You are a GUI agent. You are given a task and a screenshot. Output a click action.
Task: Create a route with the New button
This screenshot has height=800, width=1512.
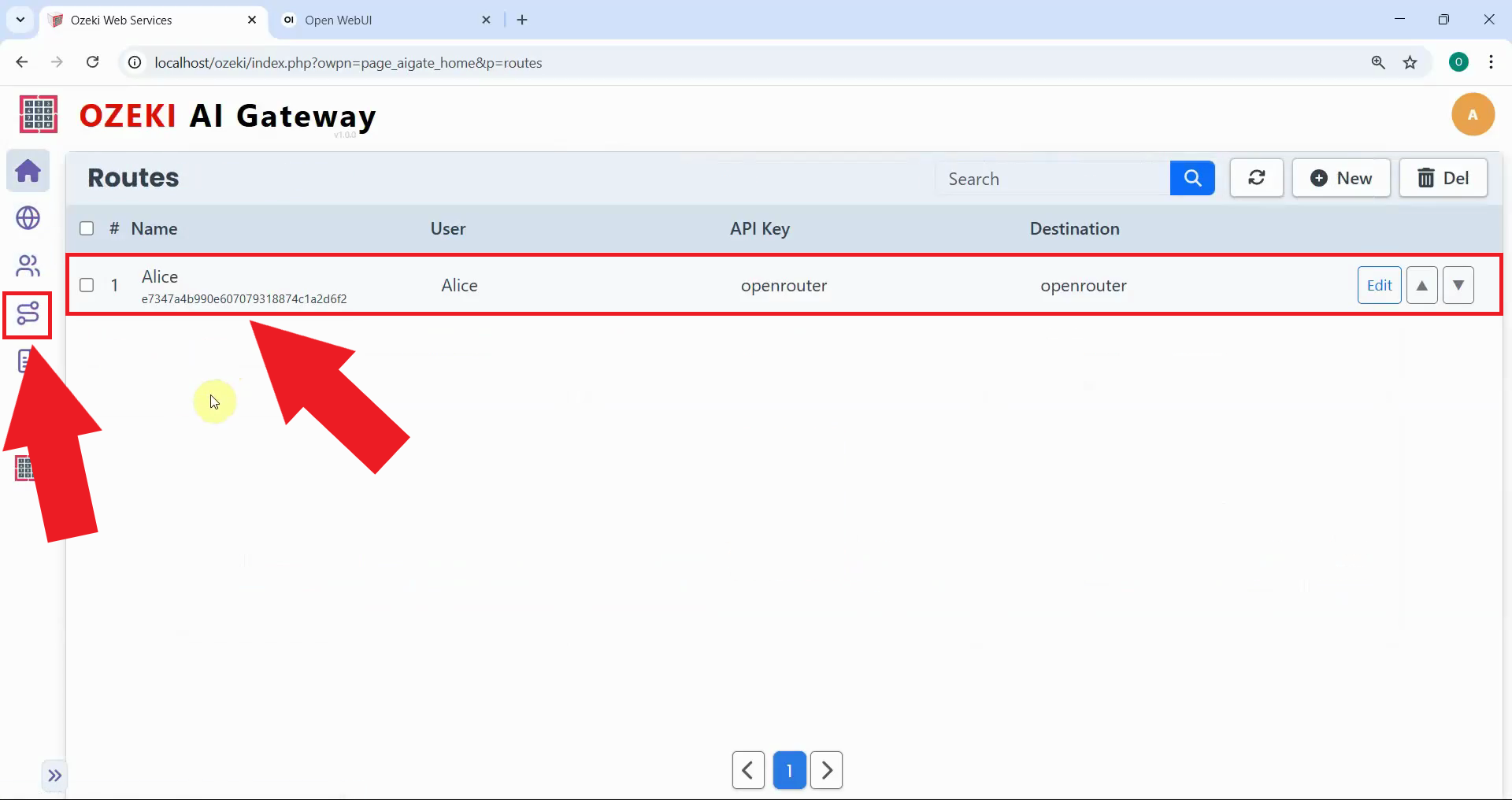(1341, 178)
